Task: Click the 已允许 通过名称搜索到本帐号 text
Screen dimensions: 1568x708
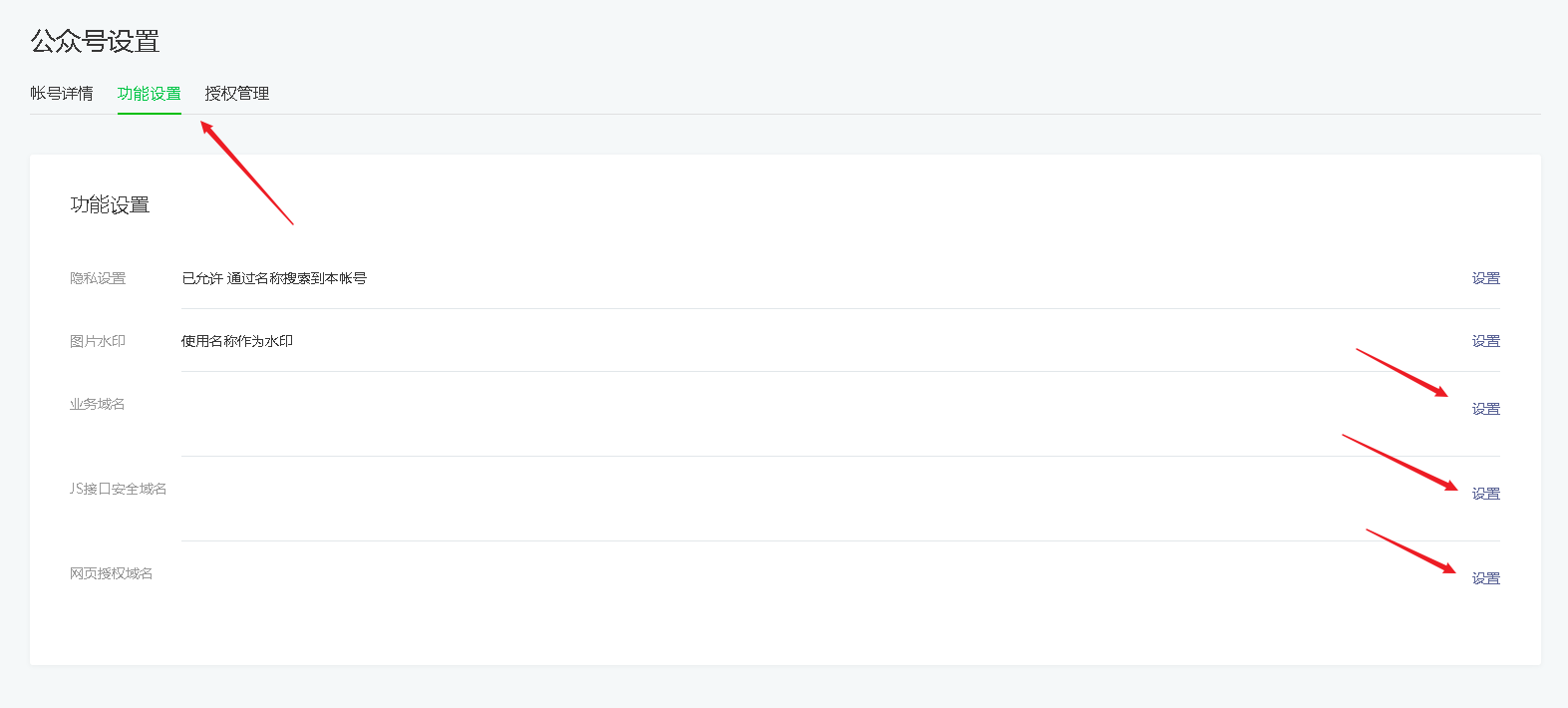Action: click(x=274, y=278)
